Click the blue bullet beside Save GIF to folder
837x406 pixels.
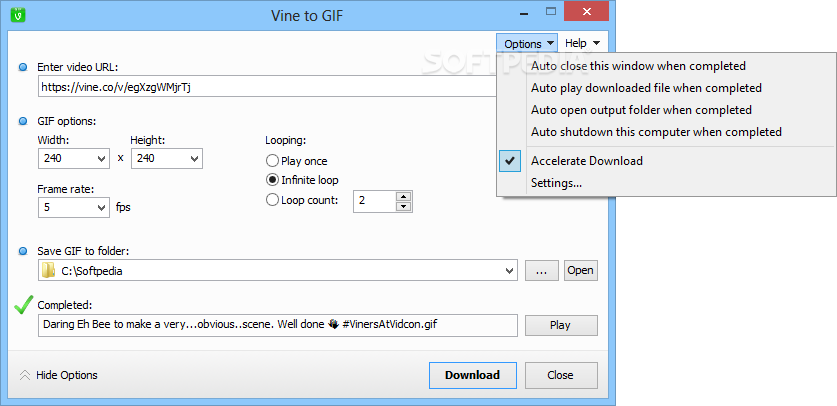point(23,251)
